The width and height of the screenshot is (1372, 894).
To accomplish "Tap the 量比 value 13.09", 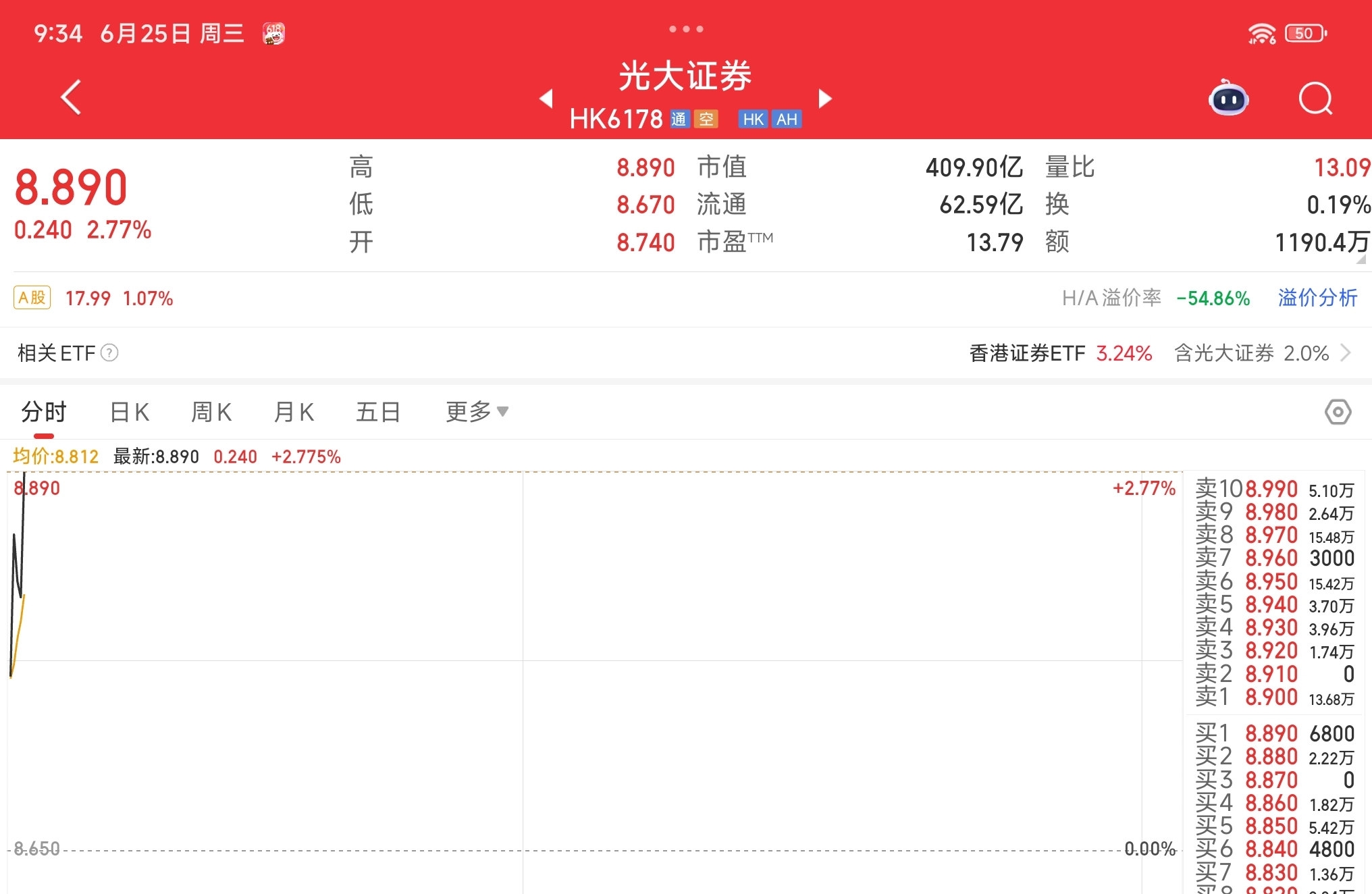I will (x=1342, y=167).
